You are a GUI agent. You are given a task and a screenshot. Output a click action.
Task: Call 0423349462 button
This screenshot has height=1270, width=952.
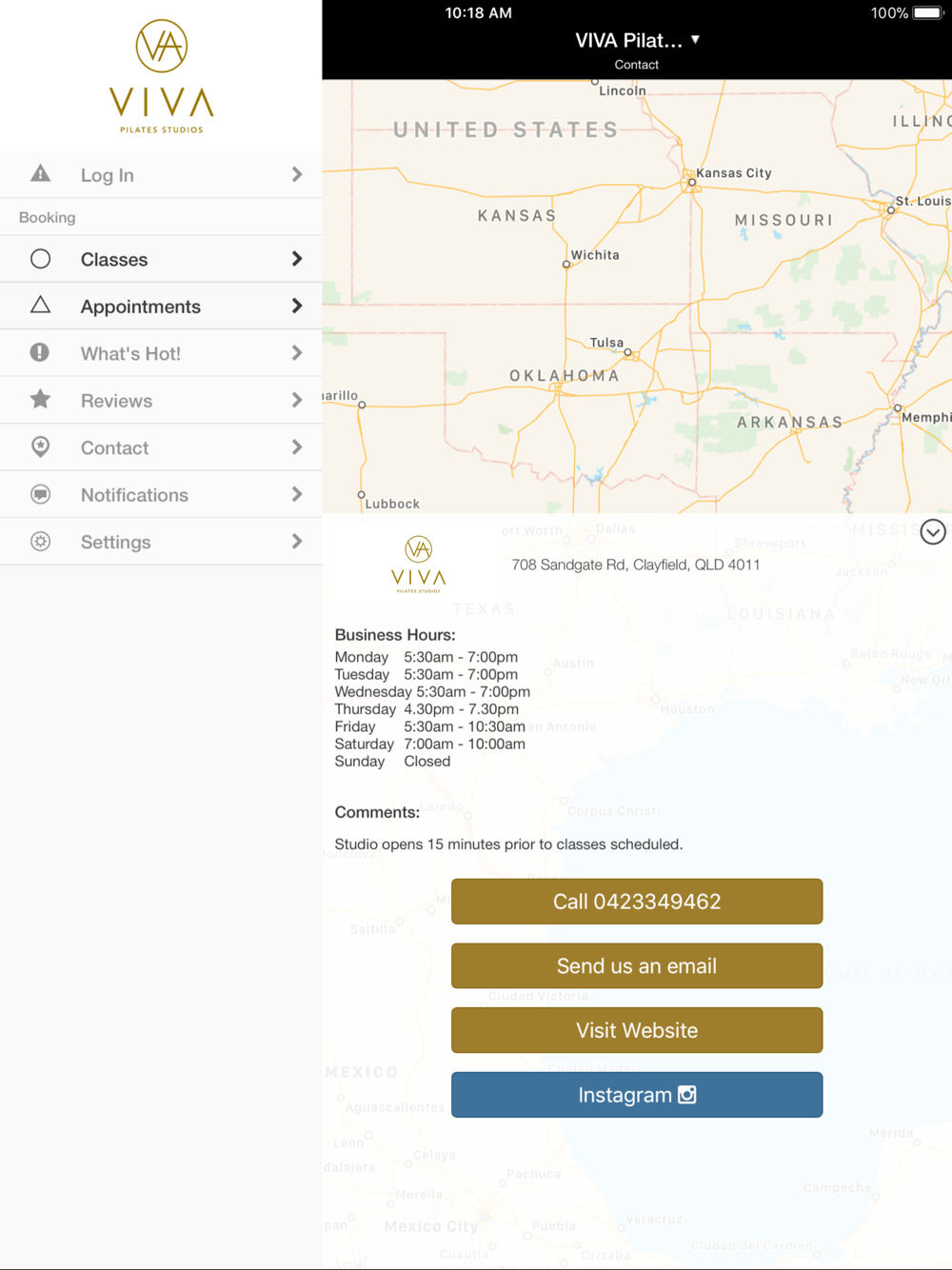click(637, 902)
